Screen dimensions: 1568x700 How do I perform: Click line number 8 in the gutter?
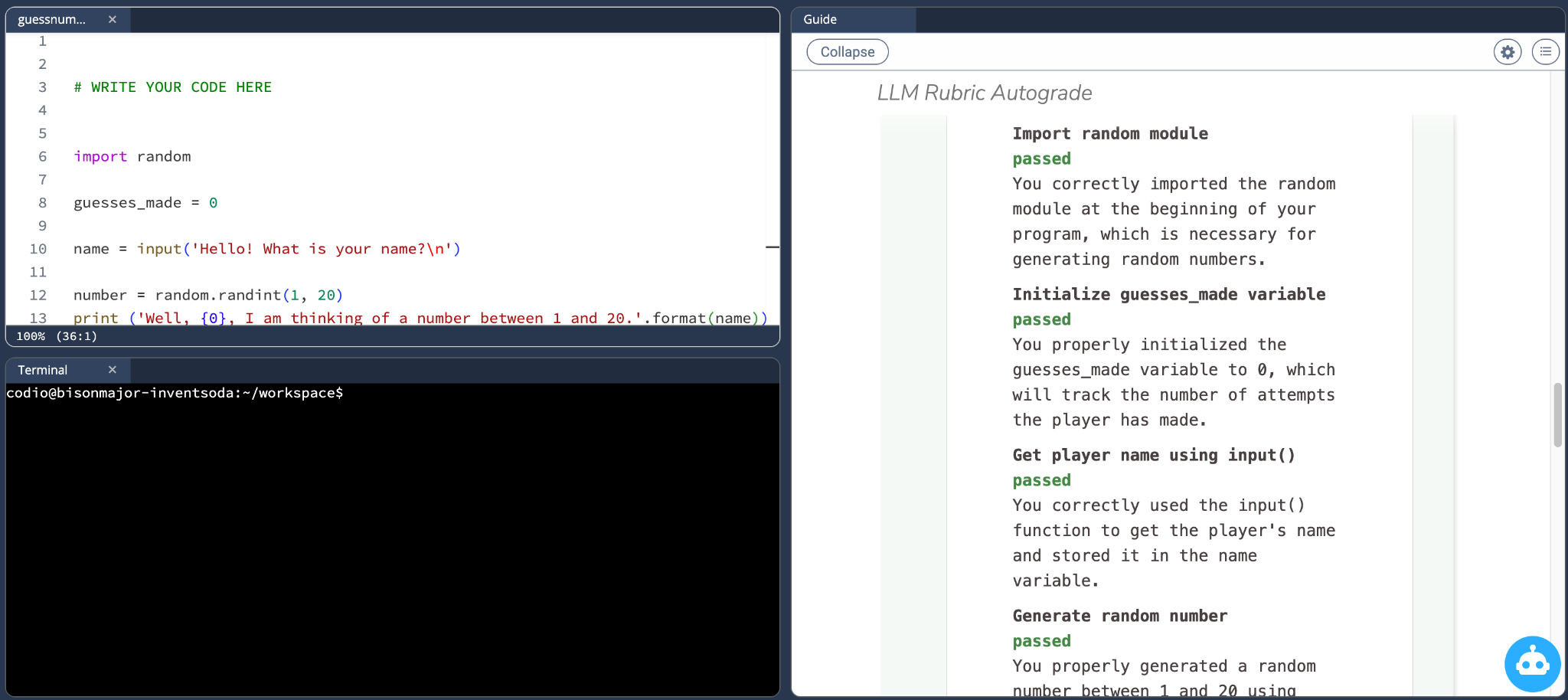[x=42, y=203]
